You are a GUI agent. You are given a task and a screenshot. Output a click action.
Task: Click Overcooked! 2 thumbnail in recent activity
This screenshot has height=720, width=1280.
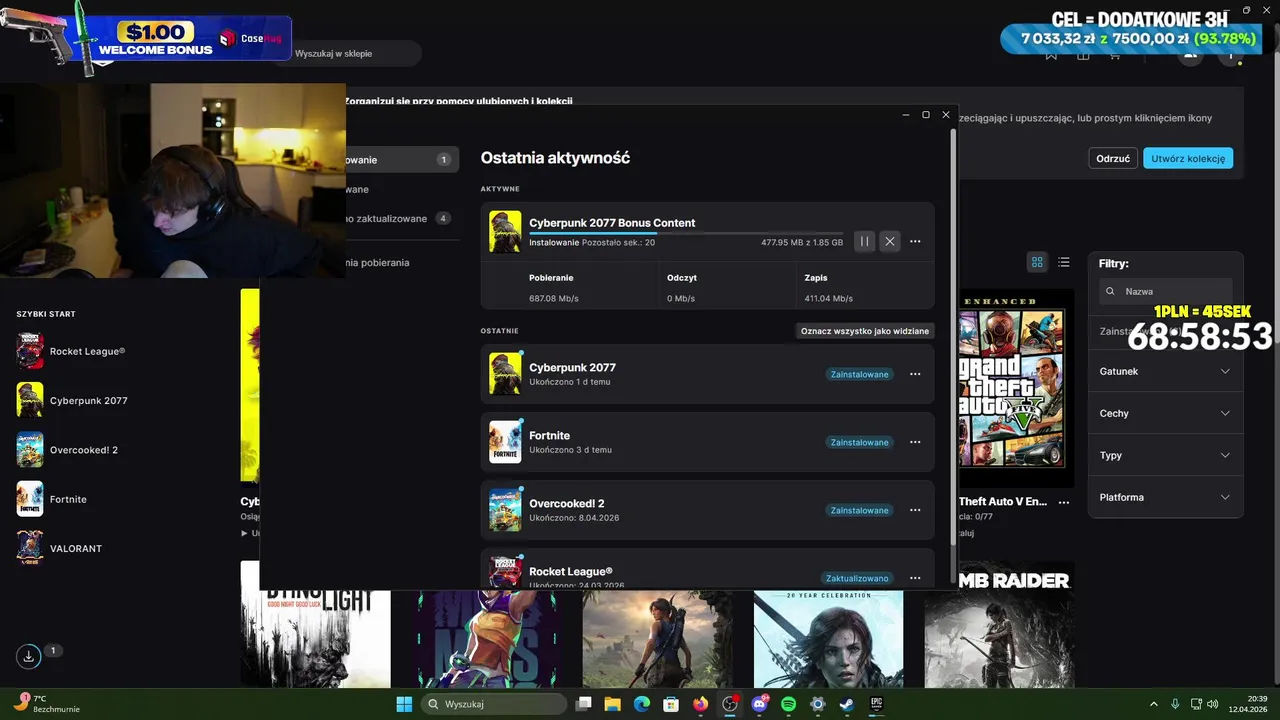point(505,510)
